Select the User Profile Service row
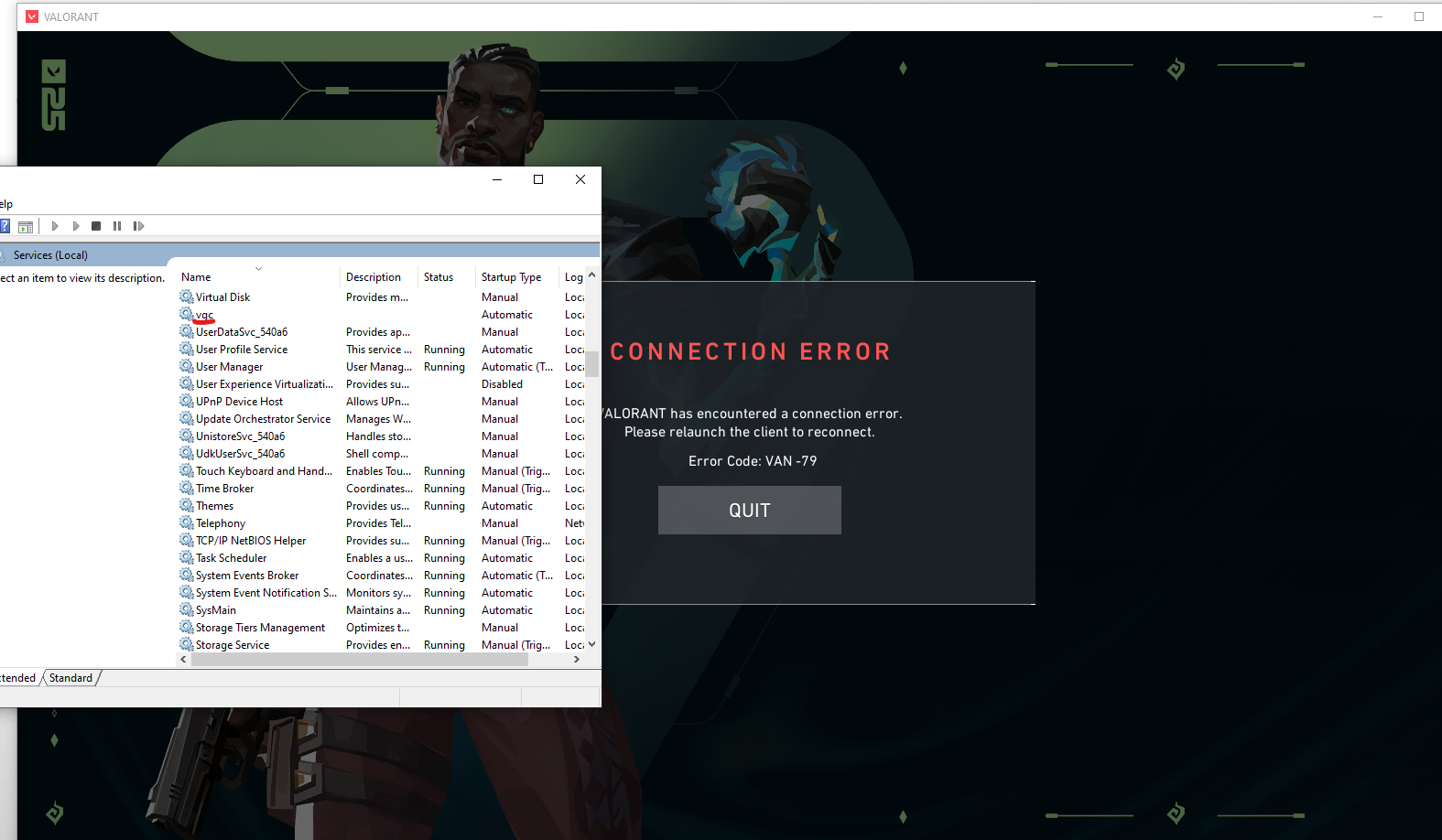Image resolution: width=1442 pixels, height=840 pixels. (x=382, y=350)
